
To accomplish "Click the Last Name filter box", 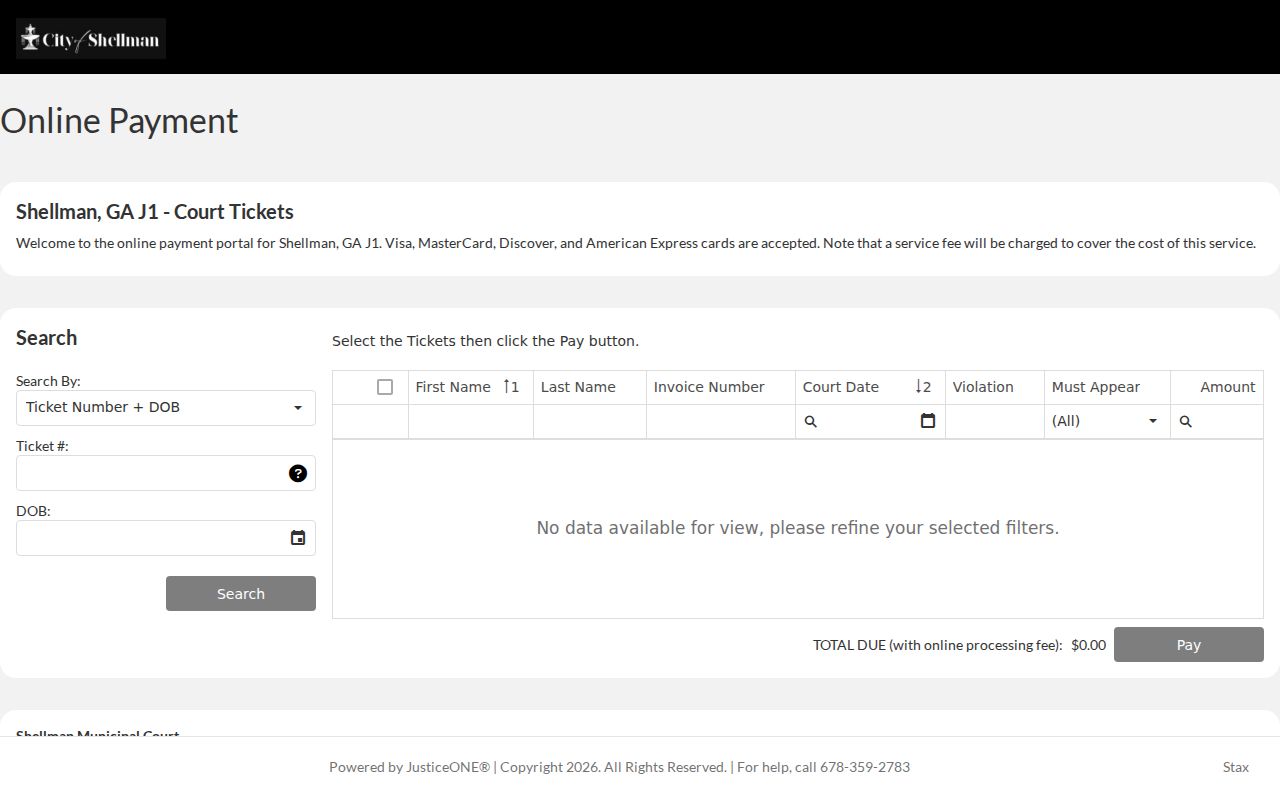I will tap(590, 422).
